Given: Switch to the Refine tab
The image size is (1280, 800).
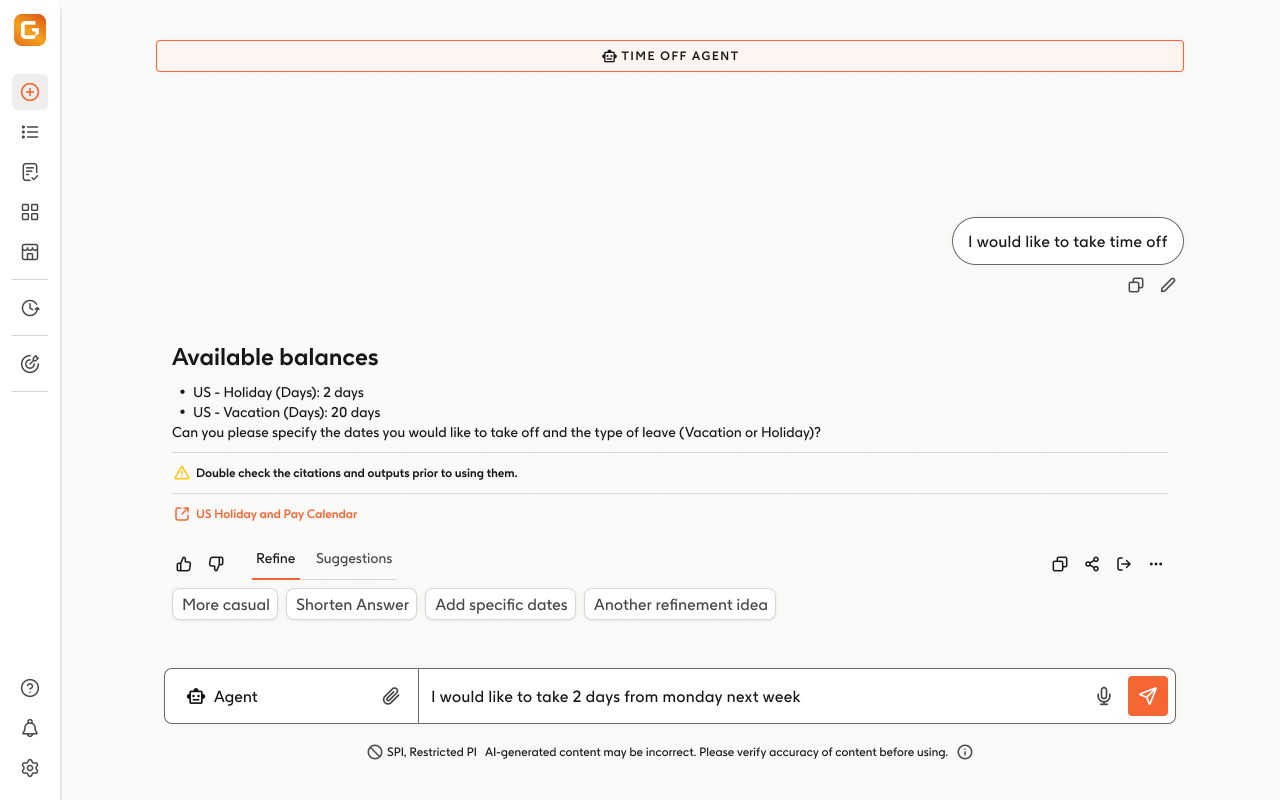Looking at the screenshot, I should coord(276,559).
